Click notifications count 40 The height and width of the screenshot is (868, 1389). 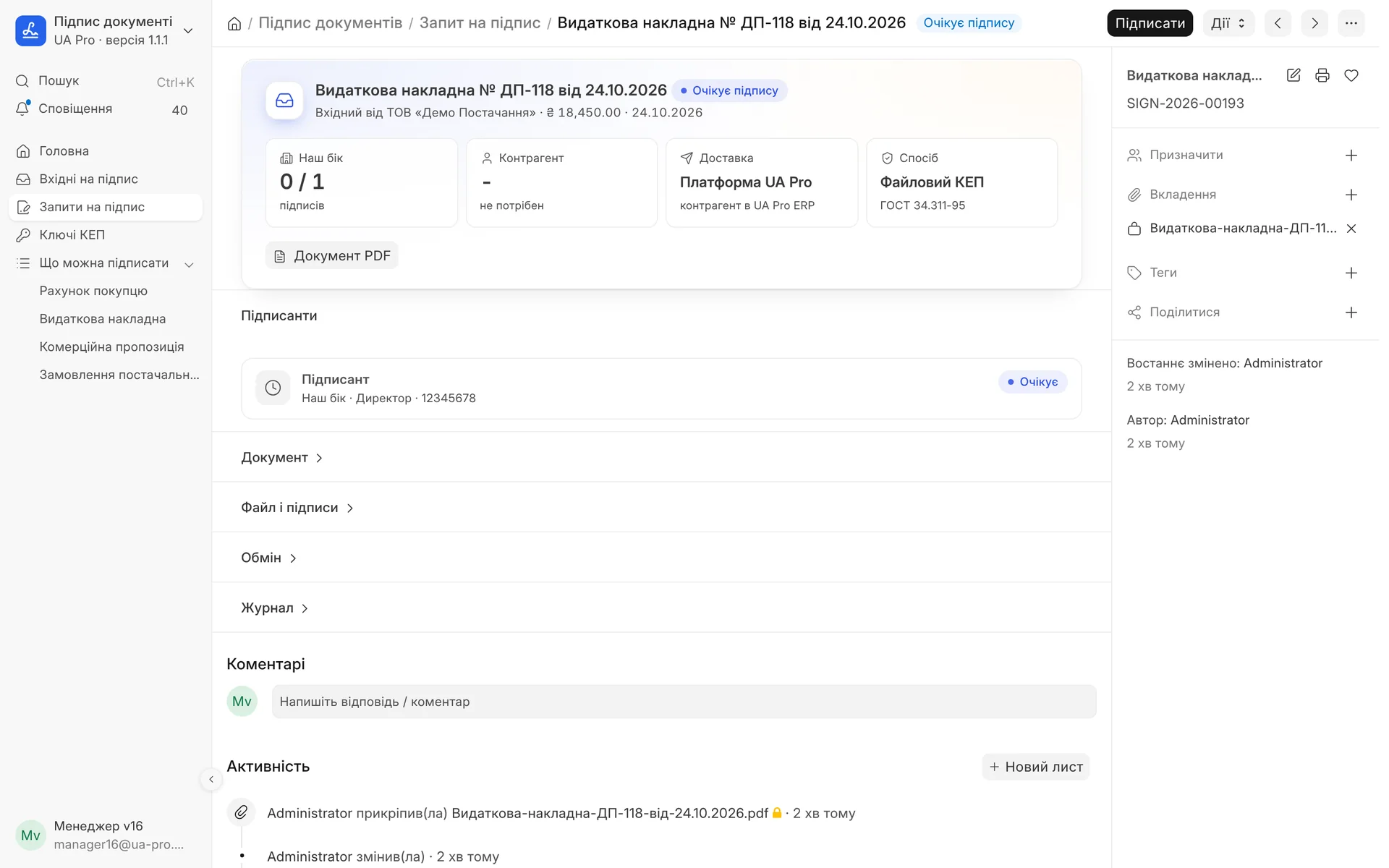pyautogui.click(x=179, y=110)
